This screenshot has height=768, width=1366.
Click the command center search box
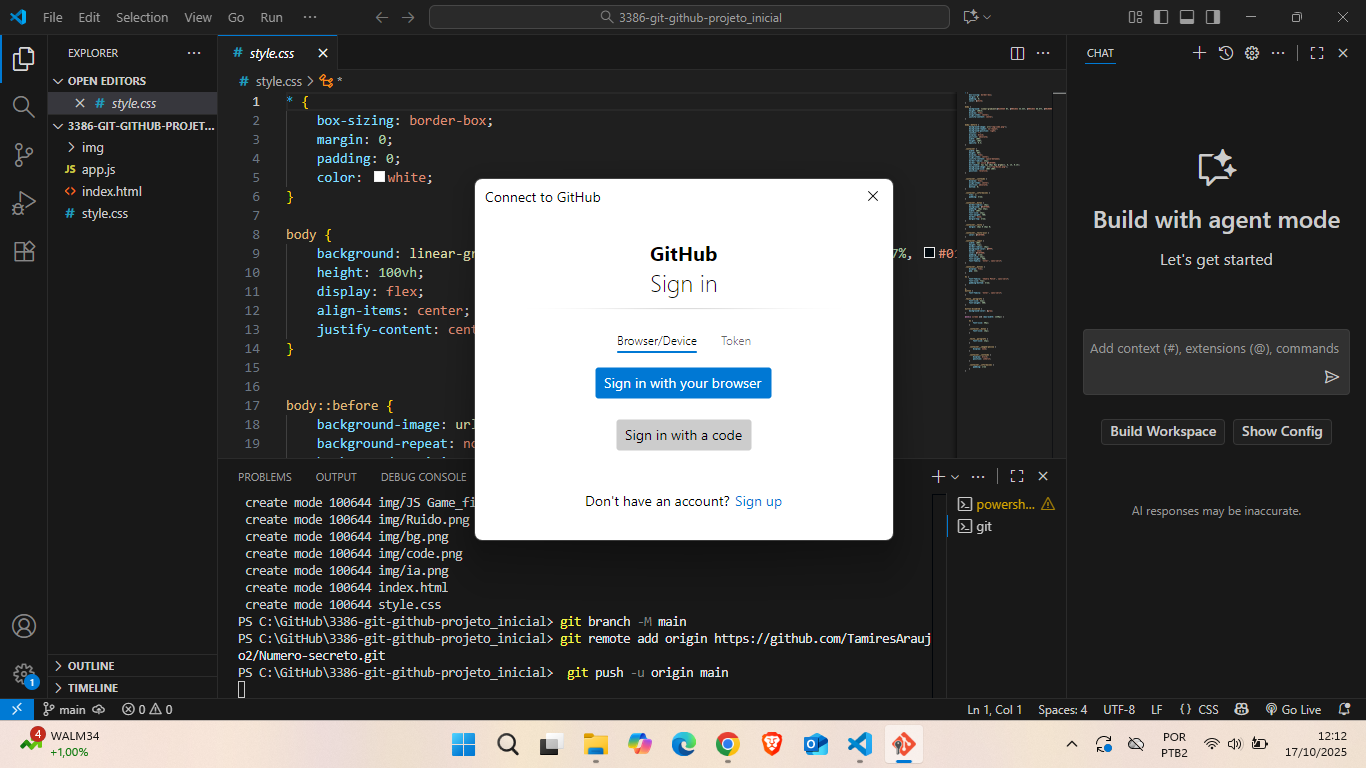tap(689, 17)
